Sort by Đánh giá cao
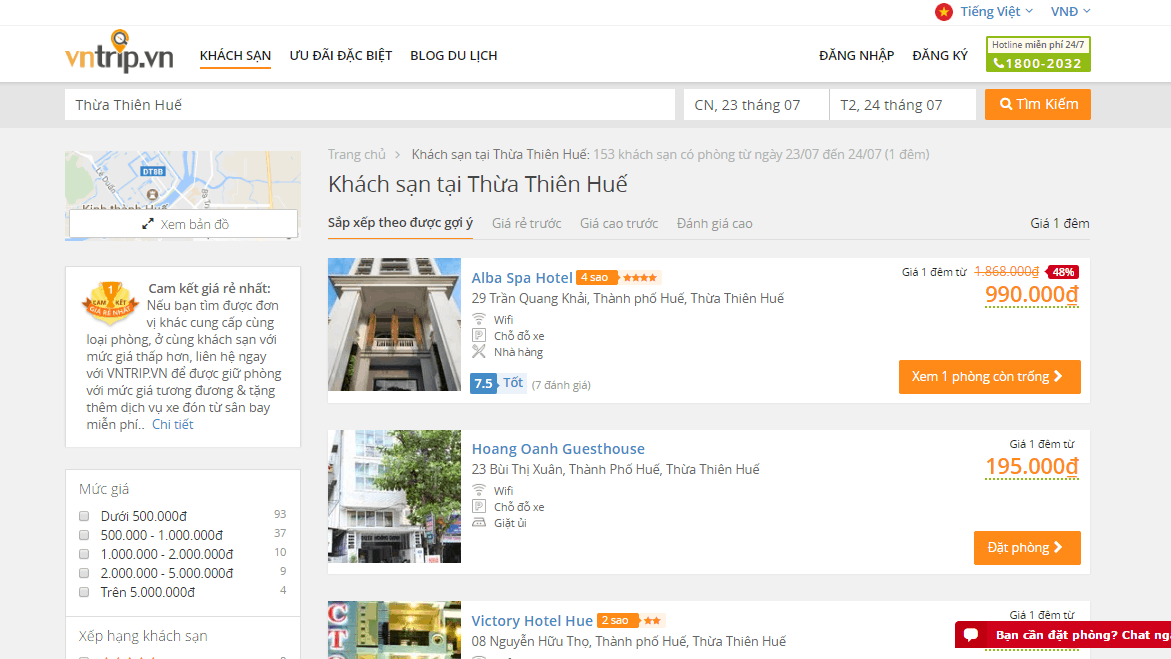The height and width of the screenshot is (659, 1171). [x=715, y=223]
